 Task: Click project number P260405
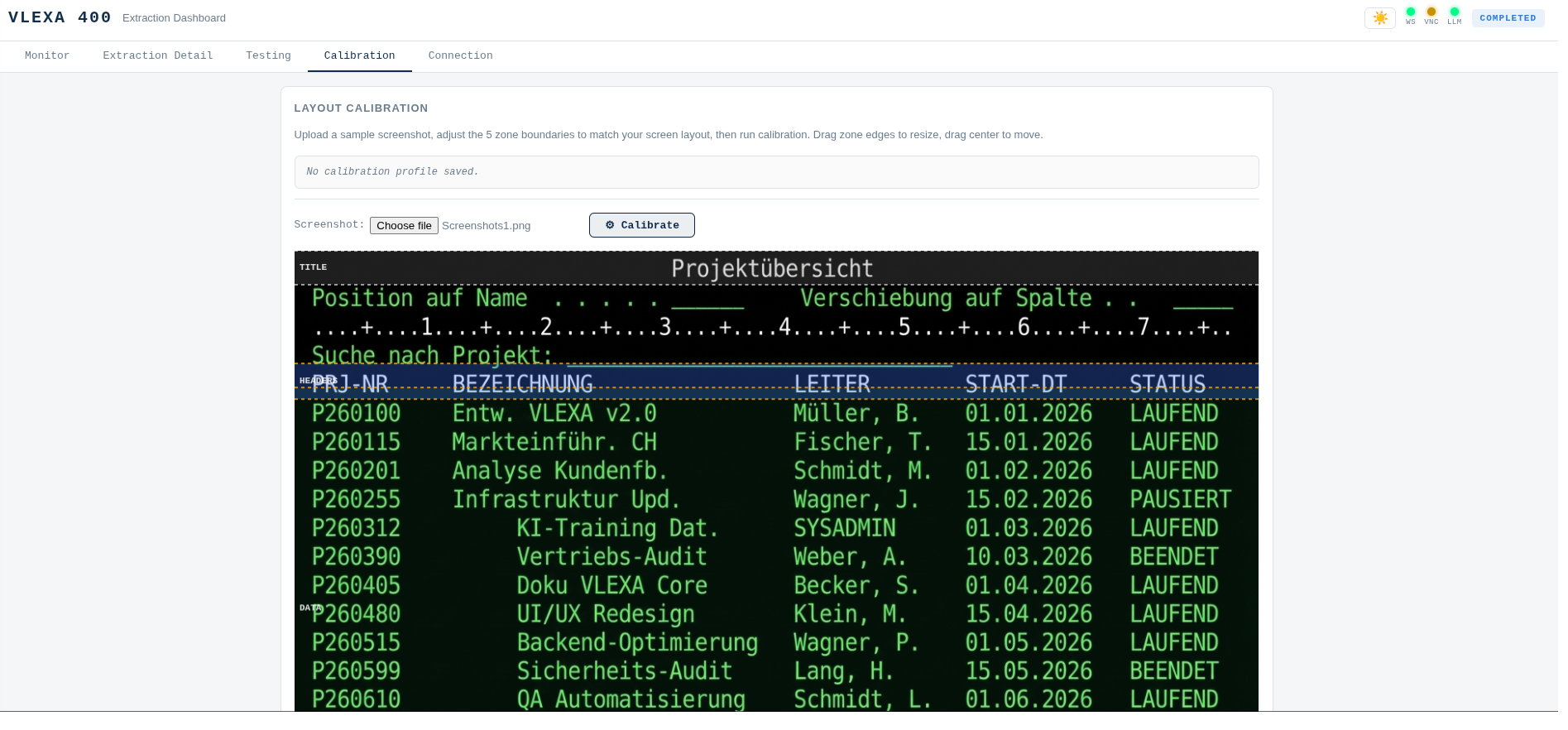click(x=356, y=585)
